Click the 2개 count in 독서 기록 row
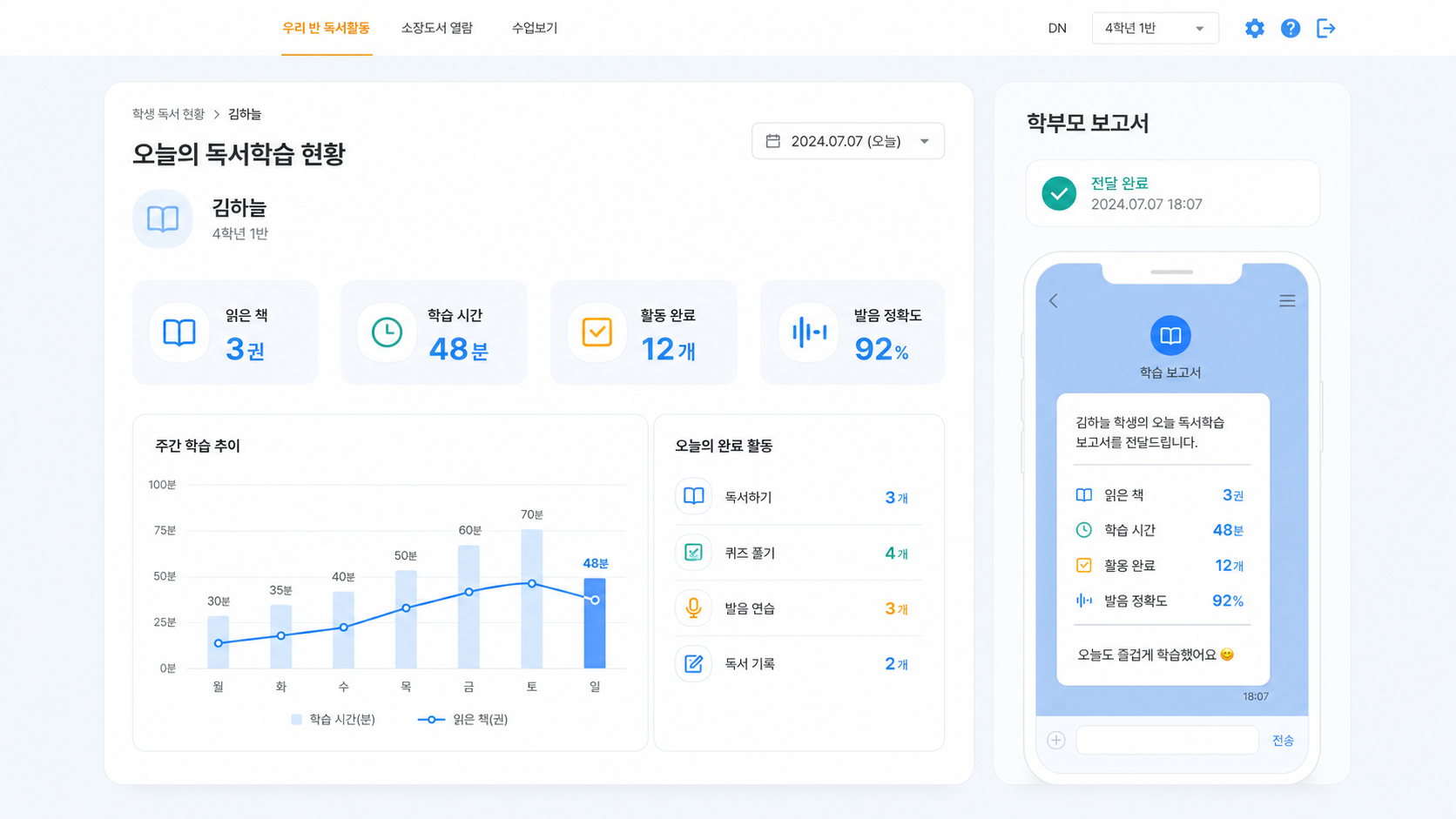The height and width of the screenshot is (819, 1456). point(896,664)
